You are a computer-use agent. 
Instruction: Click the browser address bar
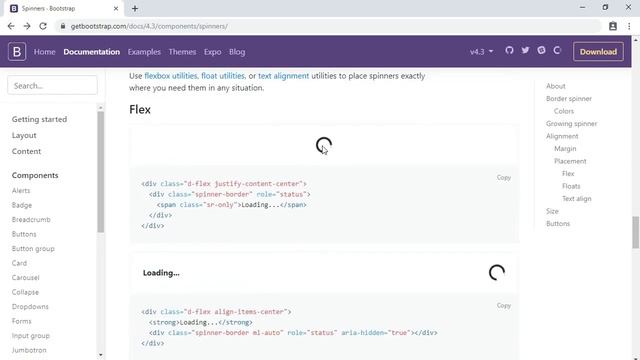[327, 26]
